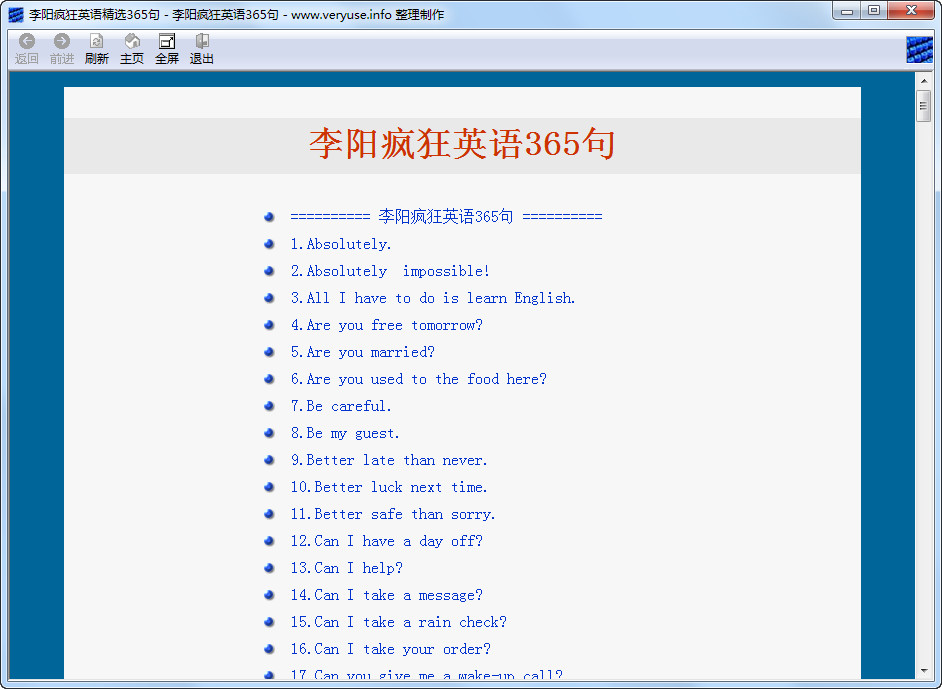The image size is (942, 689).
Task: Click the blue logo at toolbar right
Action: point(919,49)
